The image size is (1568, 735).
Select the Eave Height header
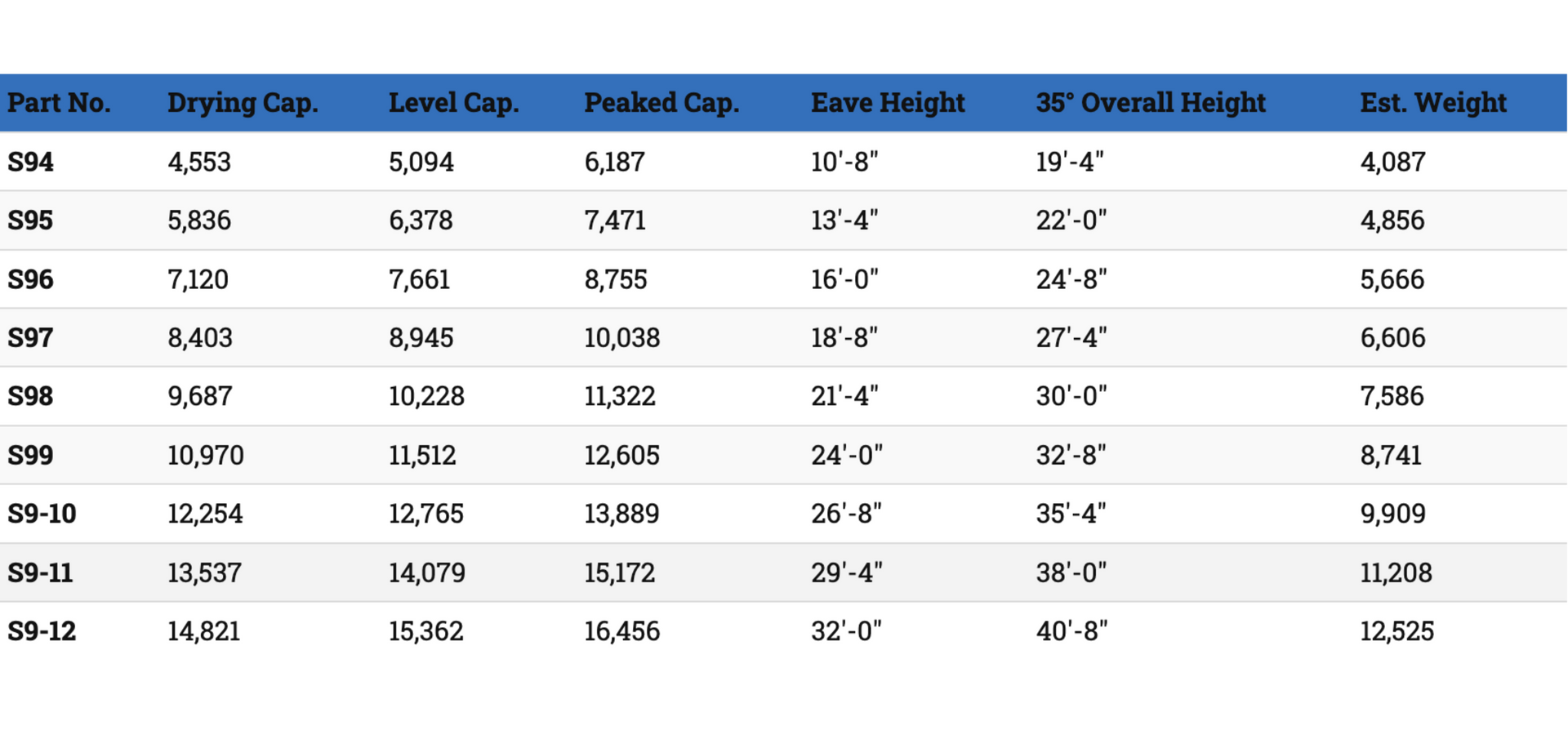(x=888, y=103)
